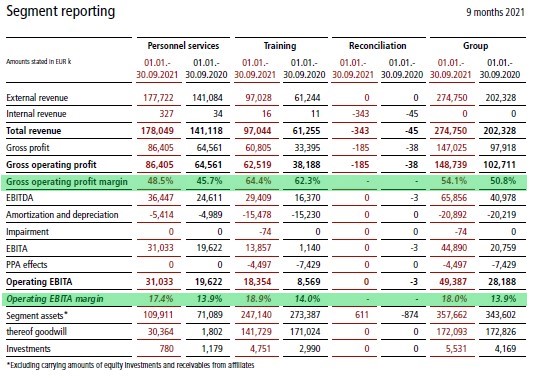
Task: Select the thereof goodwill row label
Action: click(x=36, y=332)
